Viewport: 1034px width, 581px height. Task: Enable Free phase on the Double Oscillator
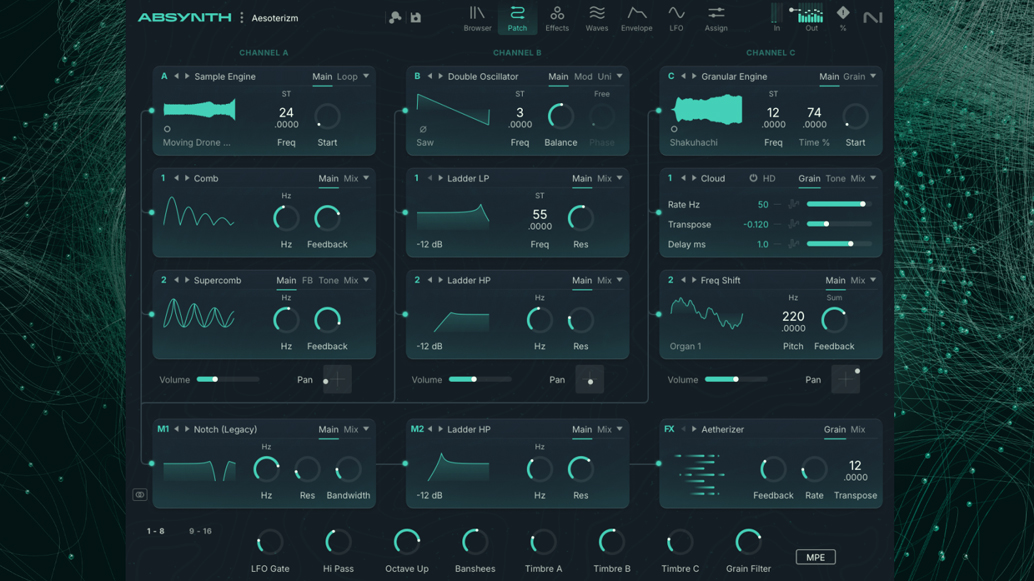602,93
